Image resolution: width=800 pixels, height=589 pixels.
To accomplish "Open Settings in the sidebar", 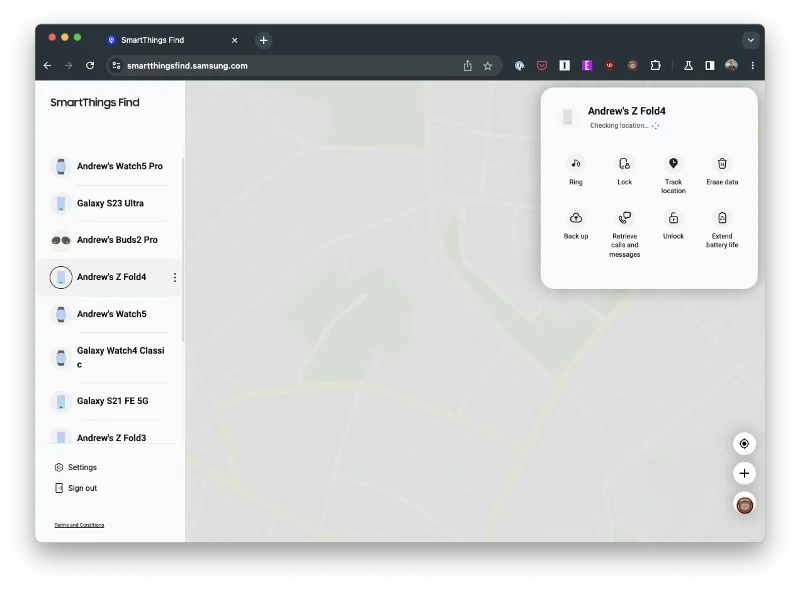I will pos(81,467).
